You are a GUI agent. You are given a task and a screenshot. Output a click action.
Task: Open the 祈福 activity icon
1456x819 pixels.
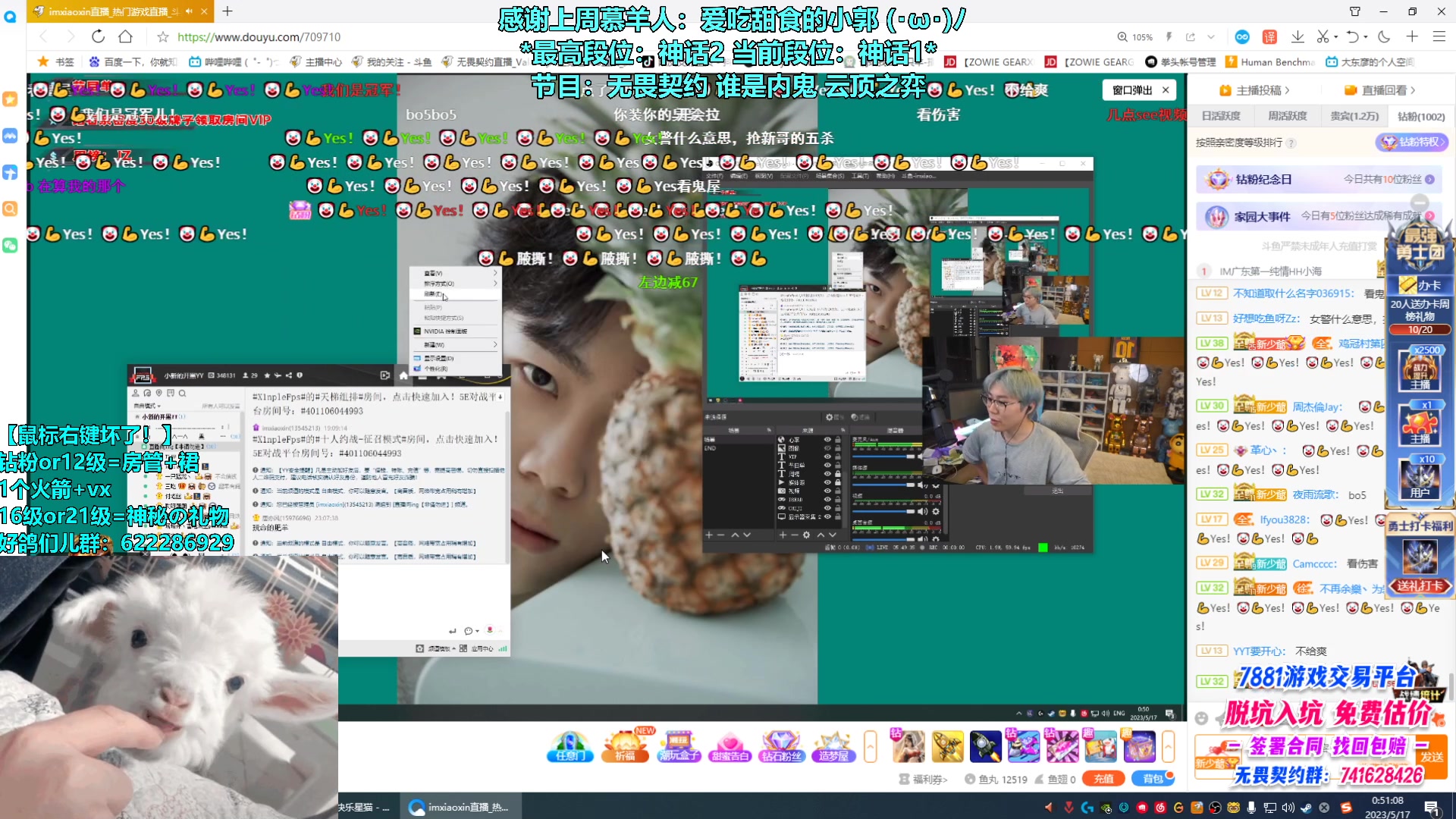625,746
